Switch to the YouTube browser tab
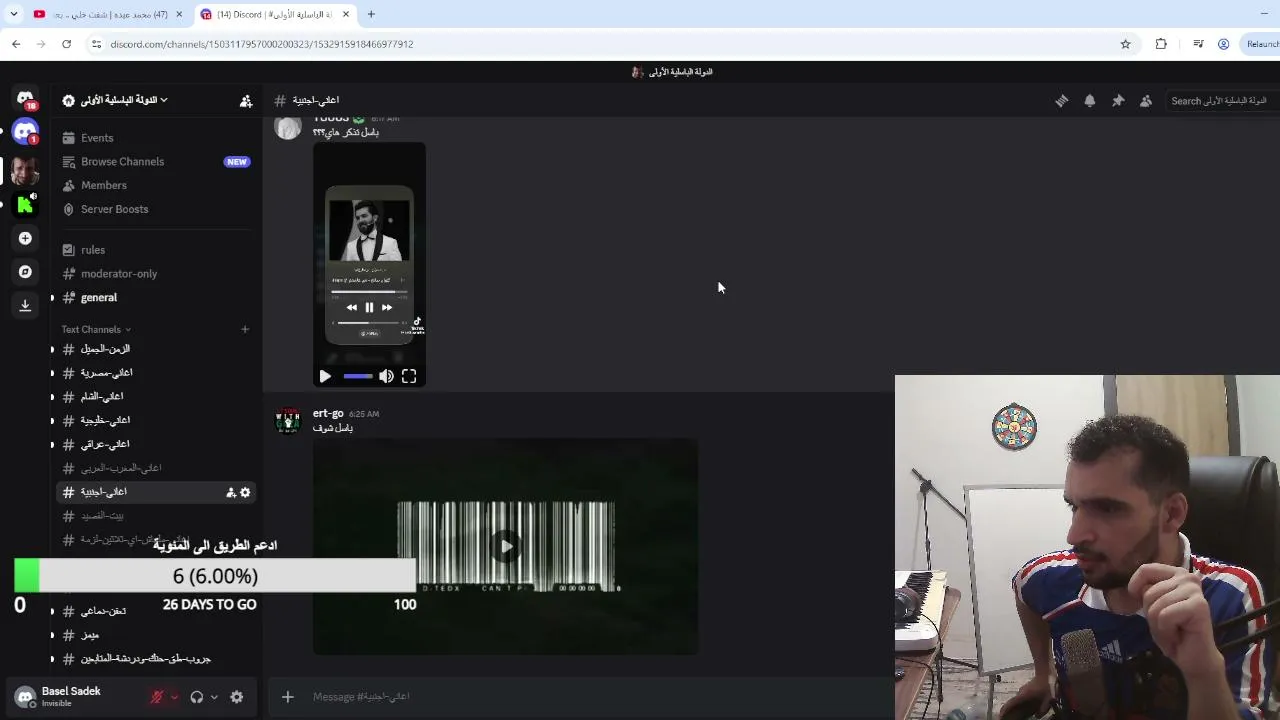The width and height of the screenshot is (1280, 720). [108, 14]
